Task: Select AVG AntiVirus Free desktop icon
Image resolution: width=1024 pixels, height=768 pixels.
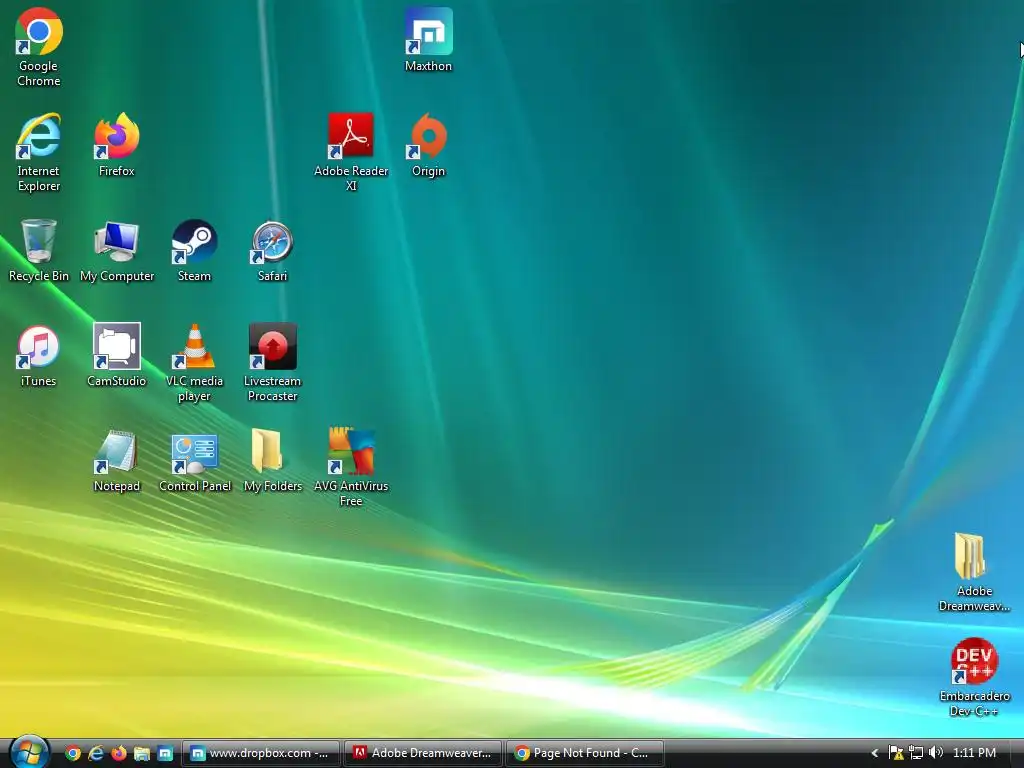Action: click(351, 468)
